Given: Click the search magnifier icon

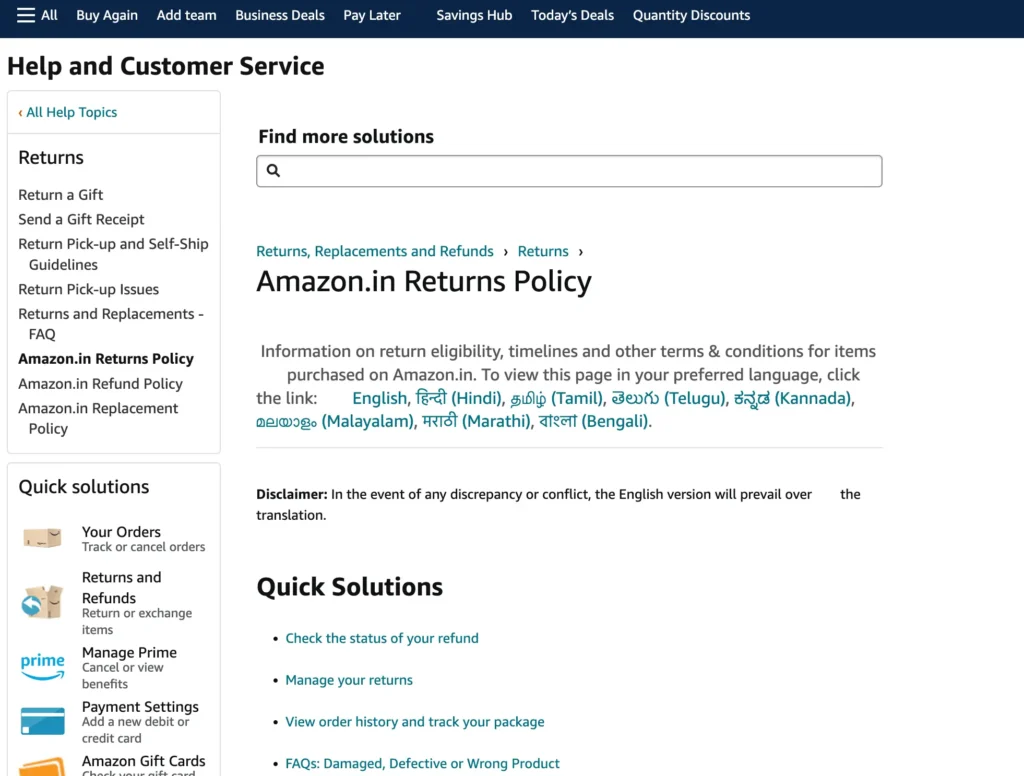Looking at the screenshot, I should pyautogui.click(x=273, y=170).
